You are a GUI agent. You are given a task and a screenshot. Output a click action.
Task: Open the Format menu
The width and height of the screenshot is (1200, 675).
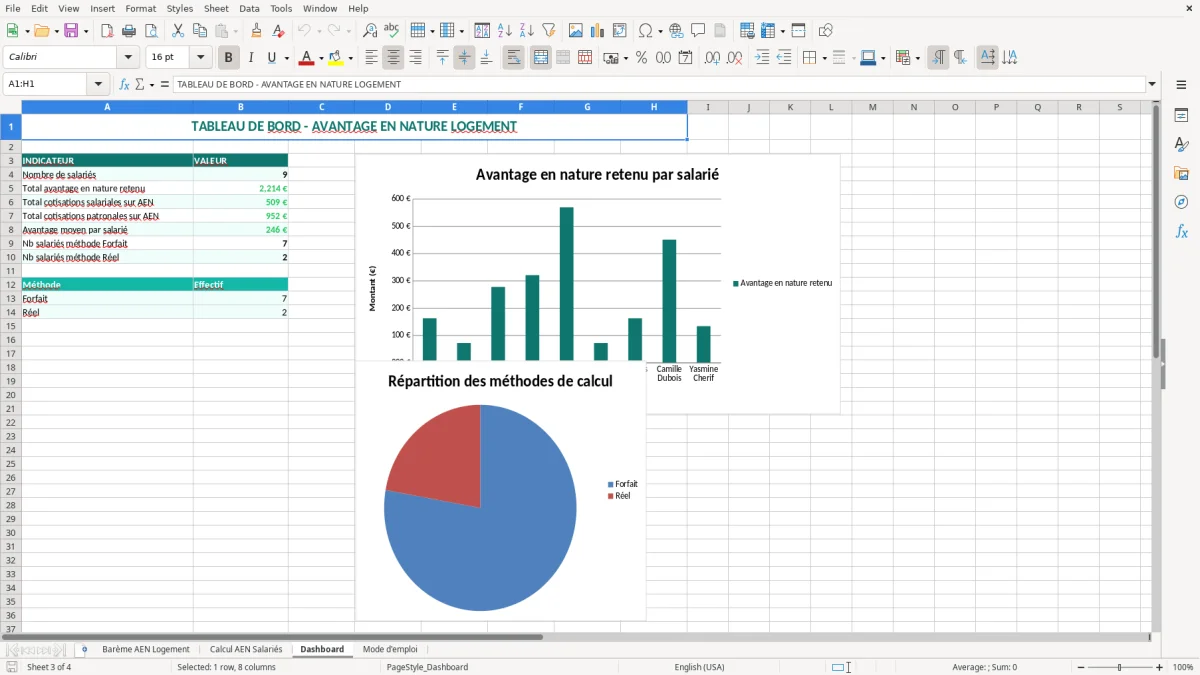point(141,8)
